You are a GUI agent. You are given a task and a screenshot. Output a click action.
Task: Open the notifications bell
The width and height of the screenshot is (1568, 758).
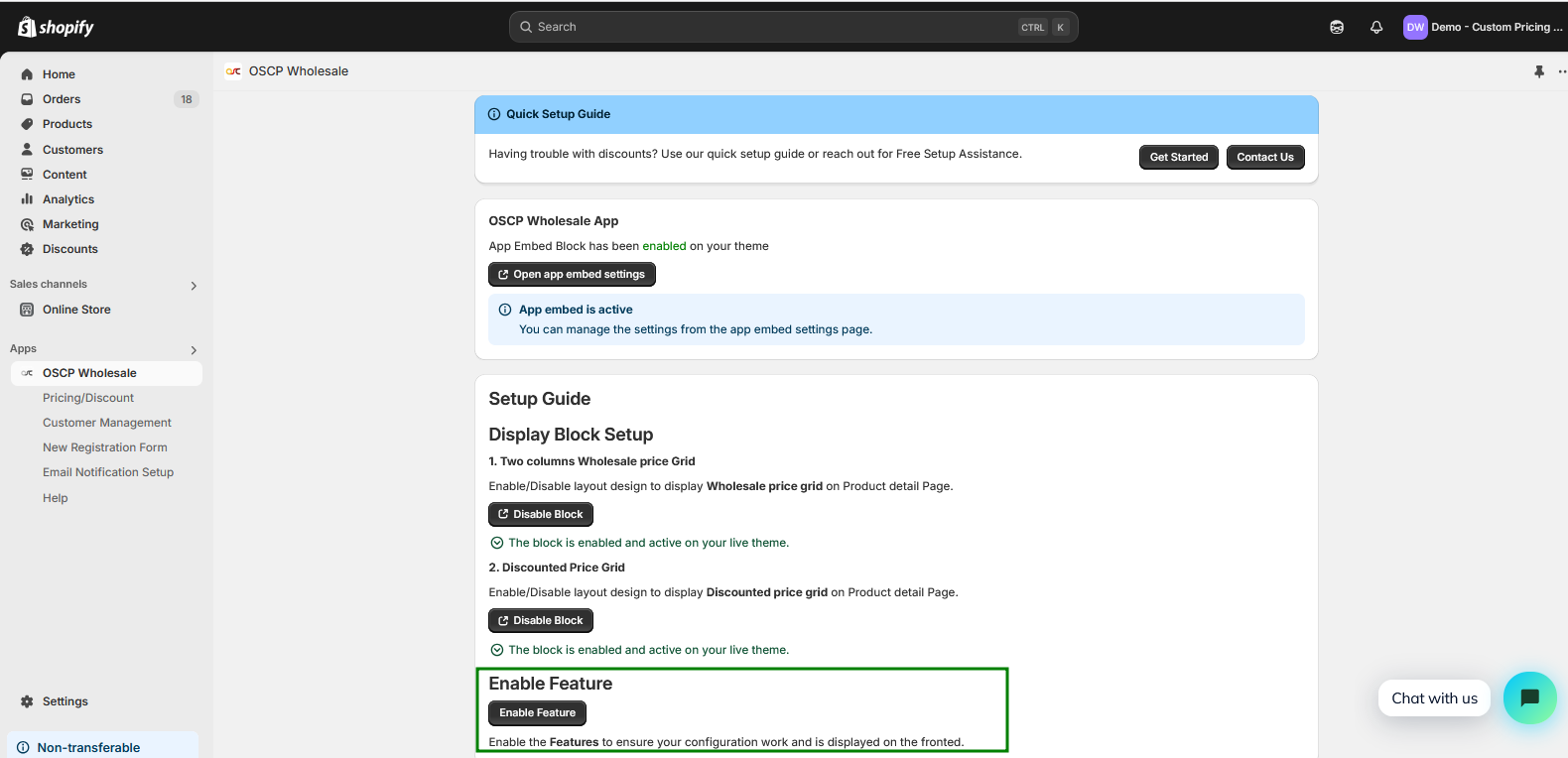[1375, 27]
